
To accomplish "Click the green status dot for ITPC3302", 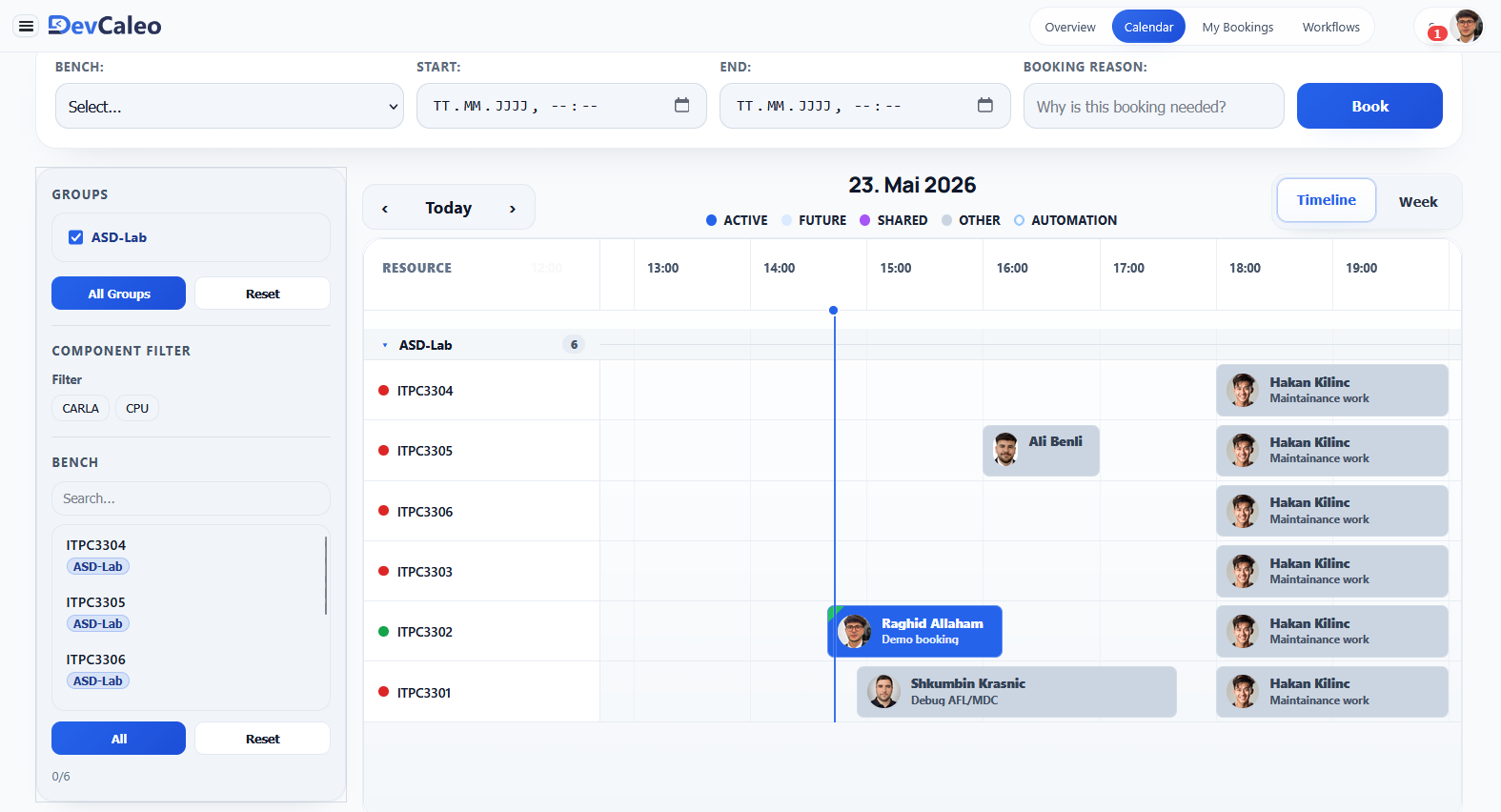I will [383, 631].
